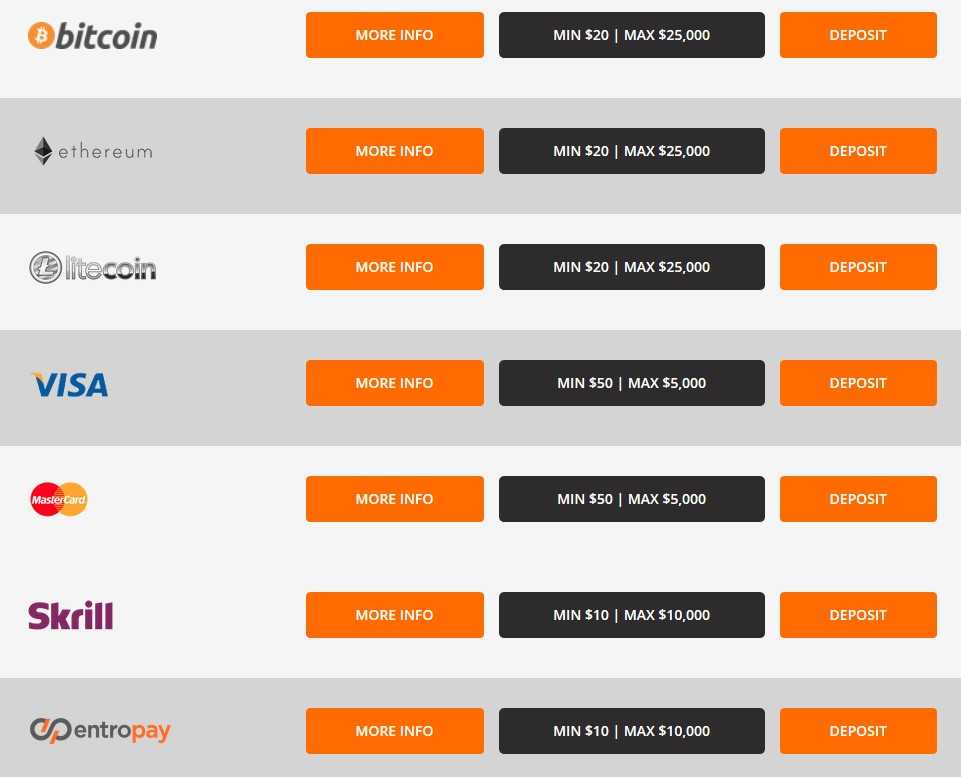Deposit using Entropay
Screen dimensions: 961x777
[x=858, y=731]
